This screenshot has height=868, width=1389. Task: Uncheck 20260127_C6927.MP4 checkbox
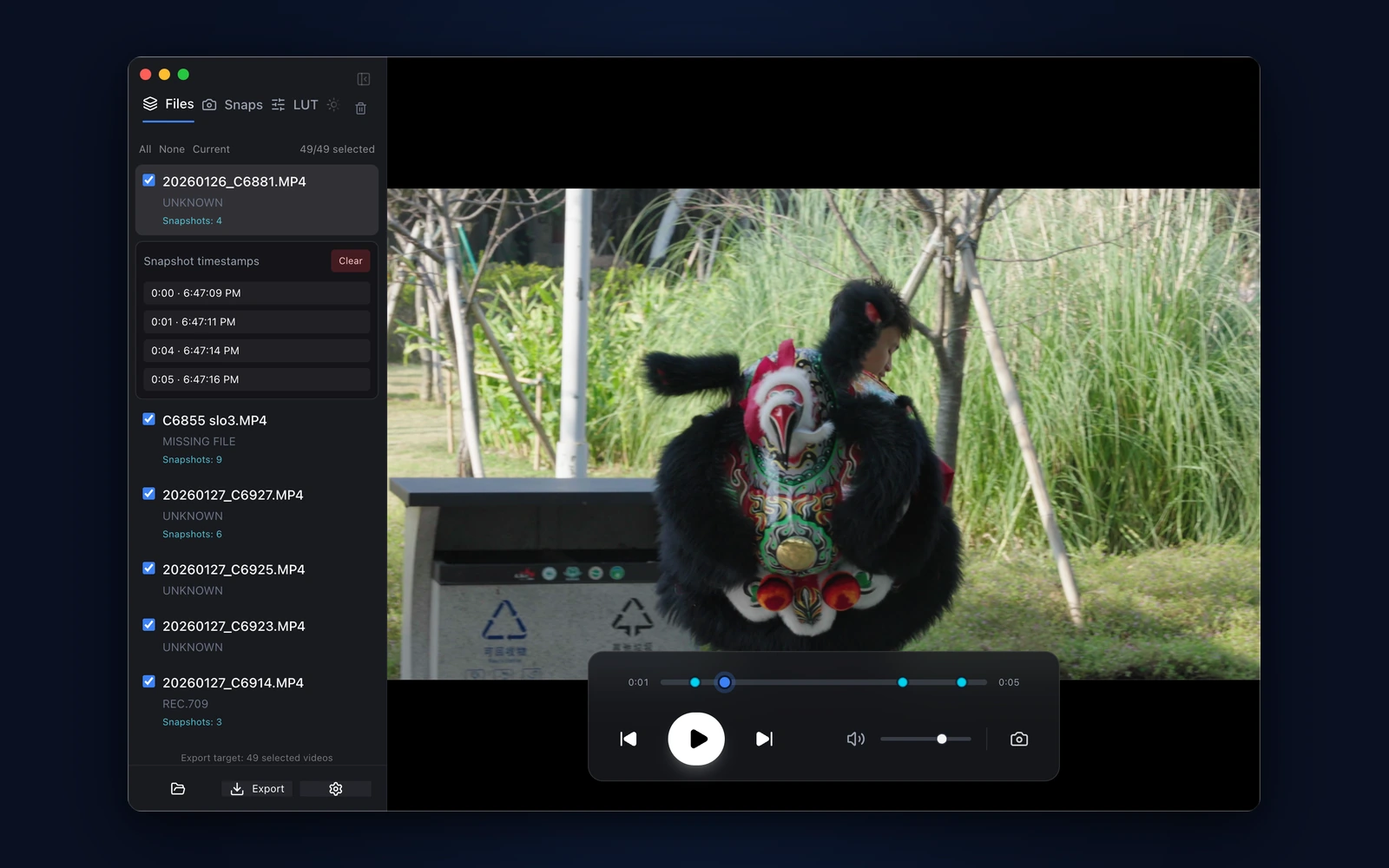[149, 494]
